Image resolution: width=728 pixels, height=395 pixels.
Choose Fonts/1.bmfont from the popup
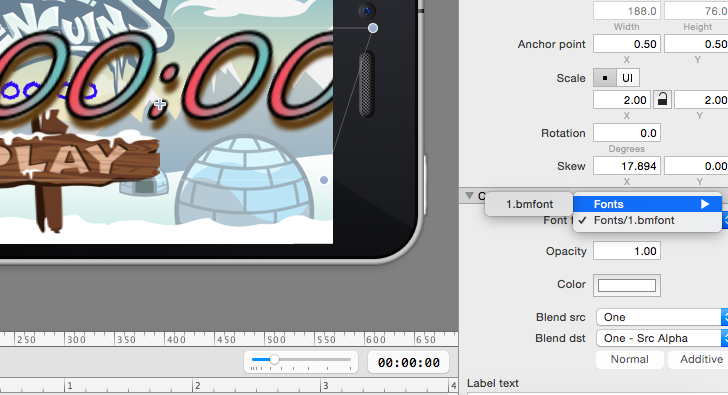tap(647, 220)
